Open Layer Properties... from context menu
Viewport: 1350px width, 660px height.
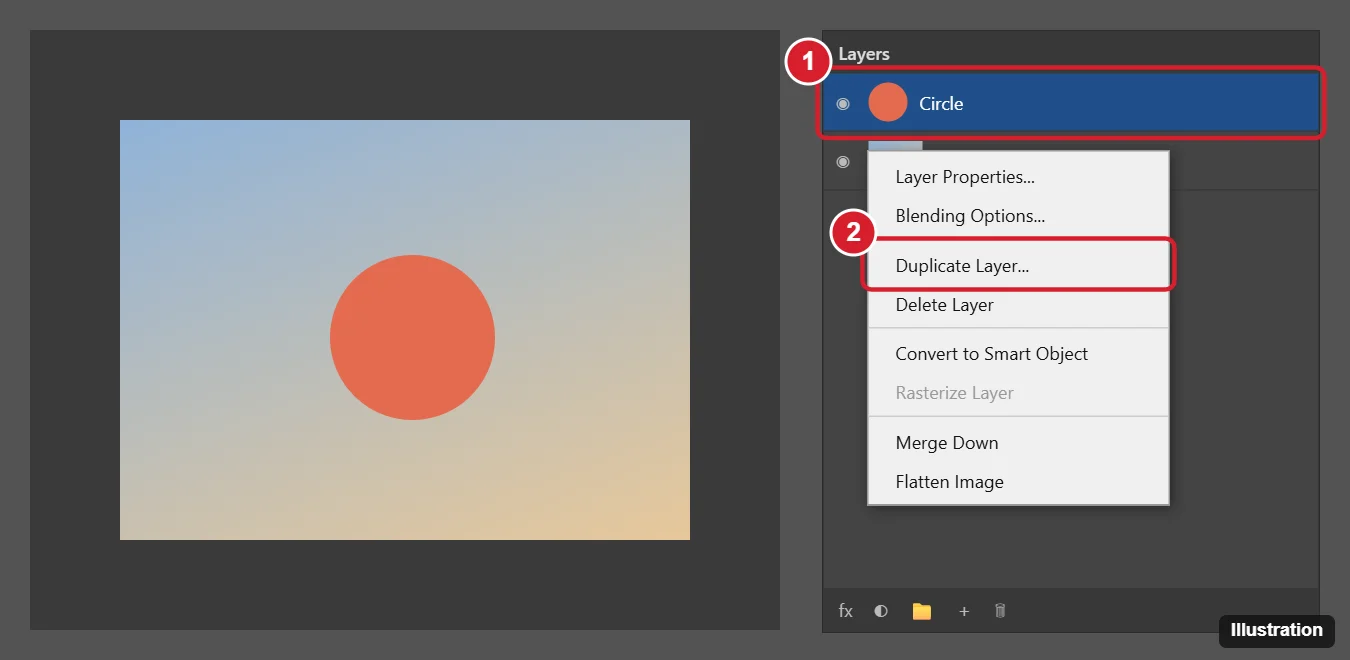pos(1018,177)
